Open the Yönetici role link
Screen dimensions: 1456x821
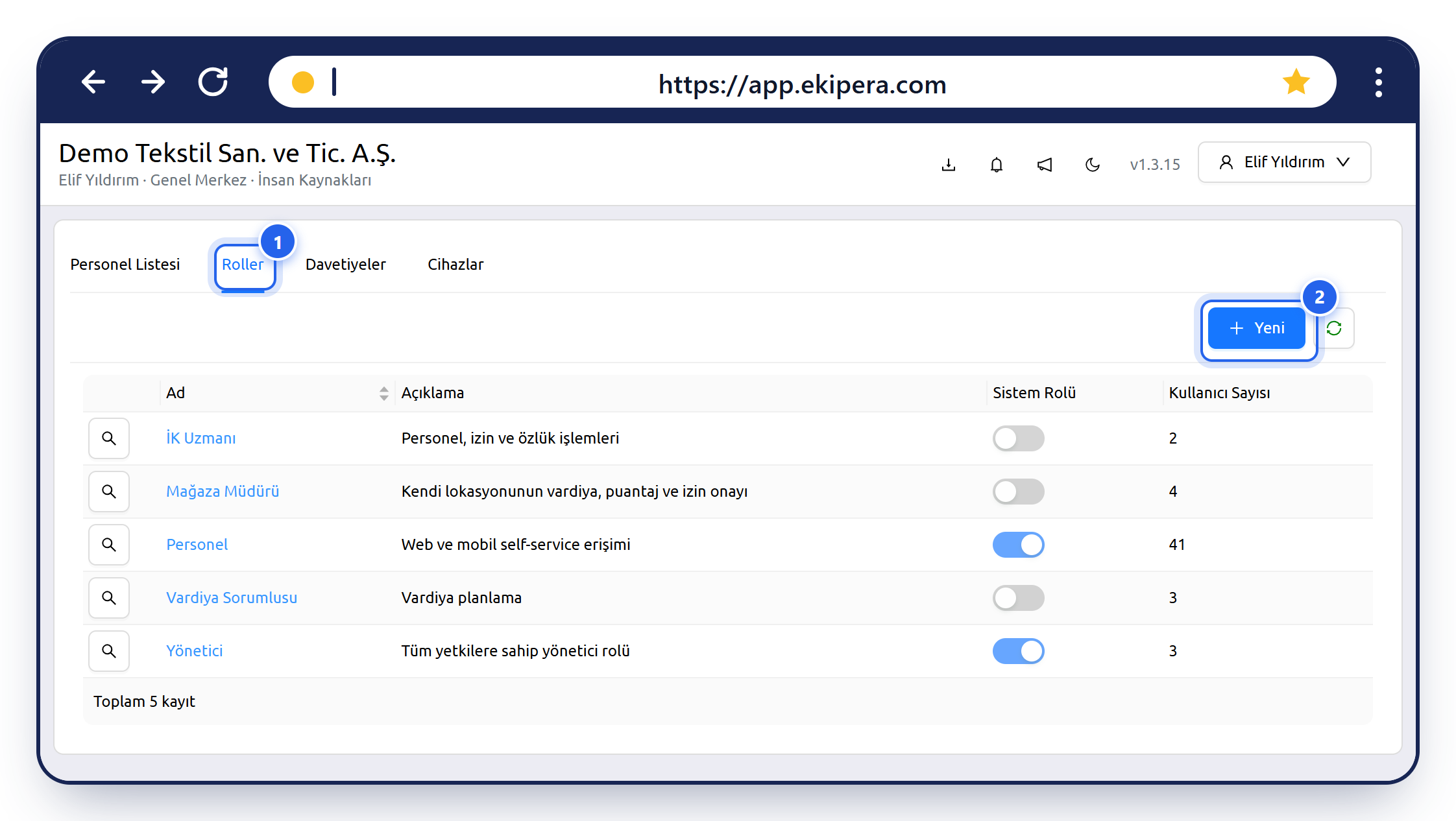click(195, 651)
